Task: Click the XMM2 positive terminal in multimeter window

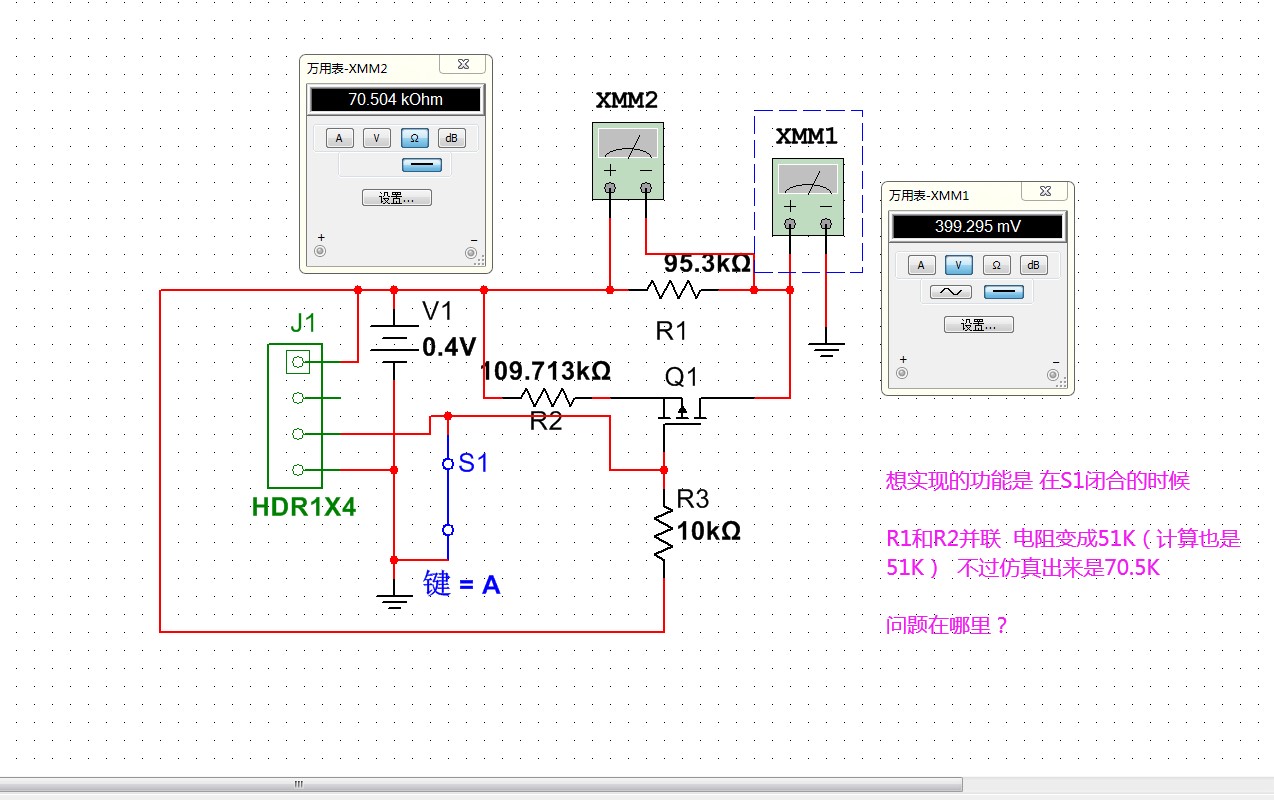Action: pyautogui.click(x=320, y=251)
